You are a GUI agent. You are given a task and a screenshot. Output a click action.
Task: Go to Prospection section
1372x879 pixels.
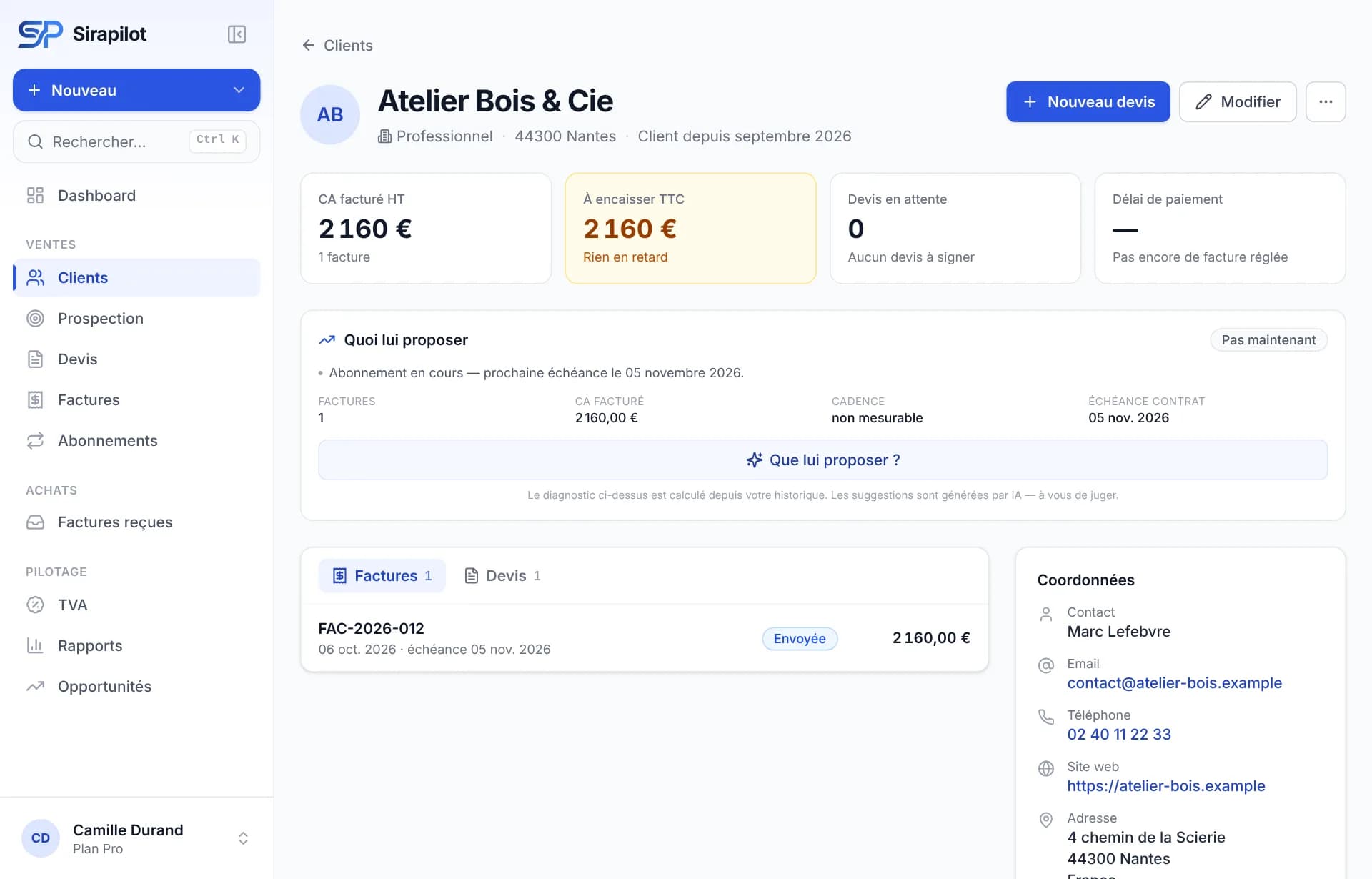[136, 318]
